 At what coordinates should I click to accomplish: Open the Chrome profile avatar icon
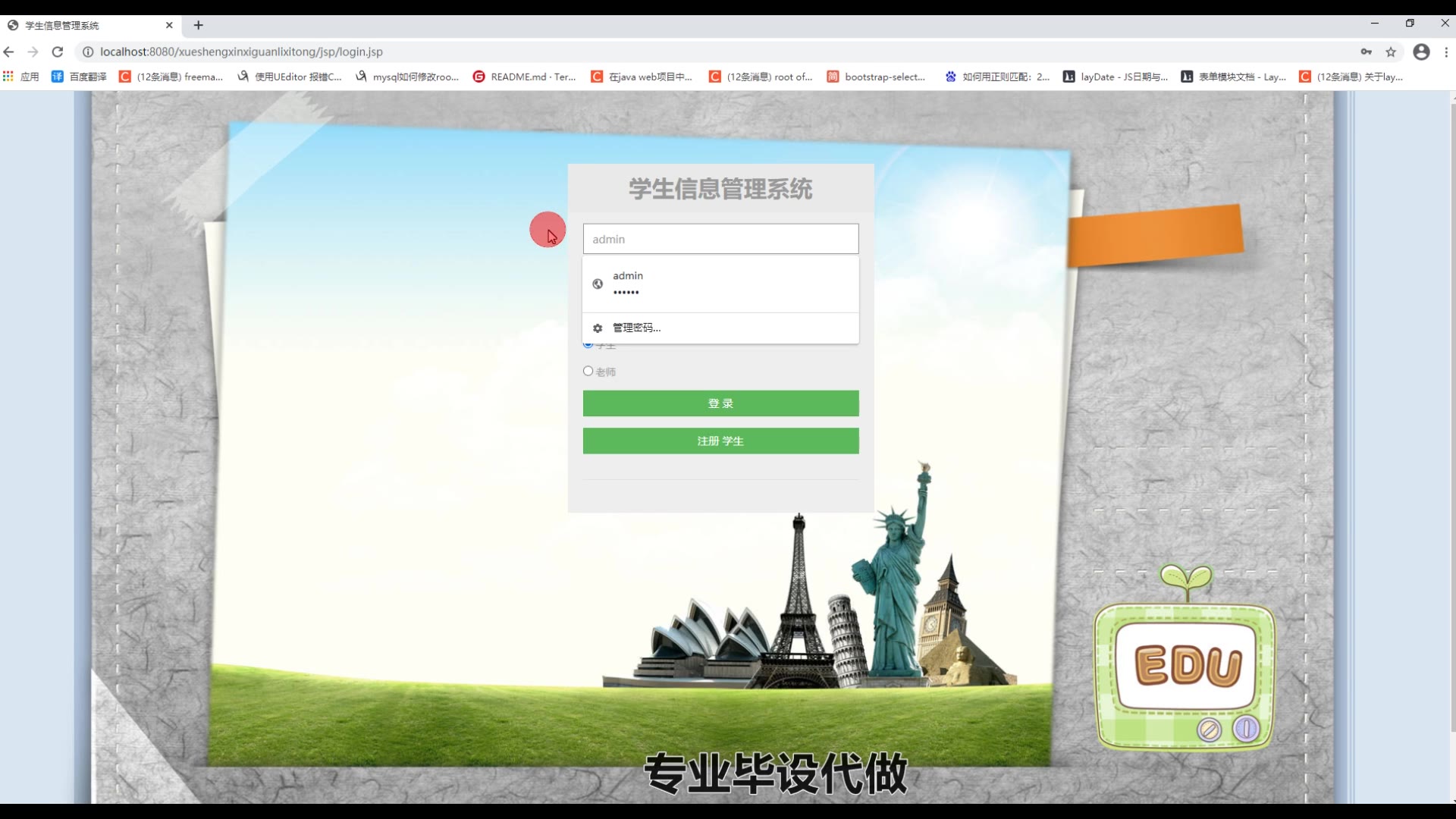pyautogui.click(x=1421, y=52)
